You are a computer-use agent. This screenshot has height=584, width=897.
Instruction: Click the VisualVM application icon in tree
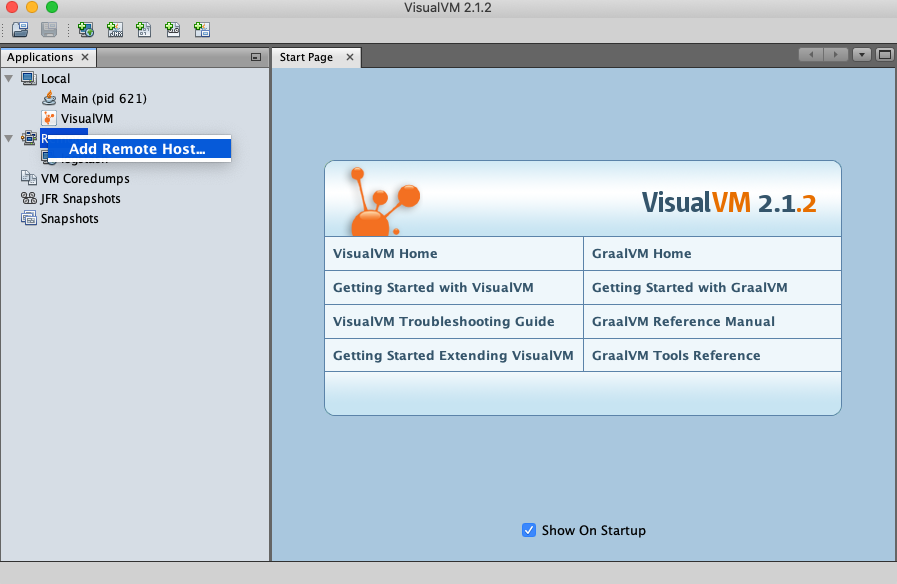coord(49,118)
